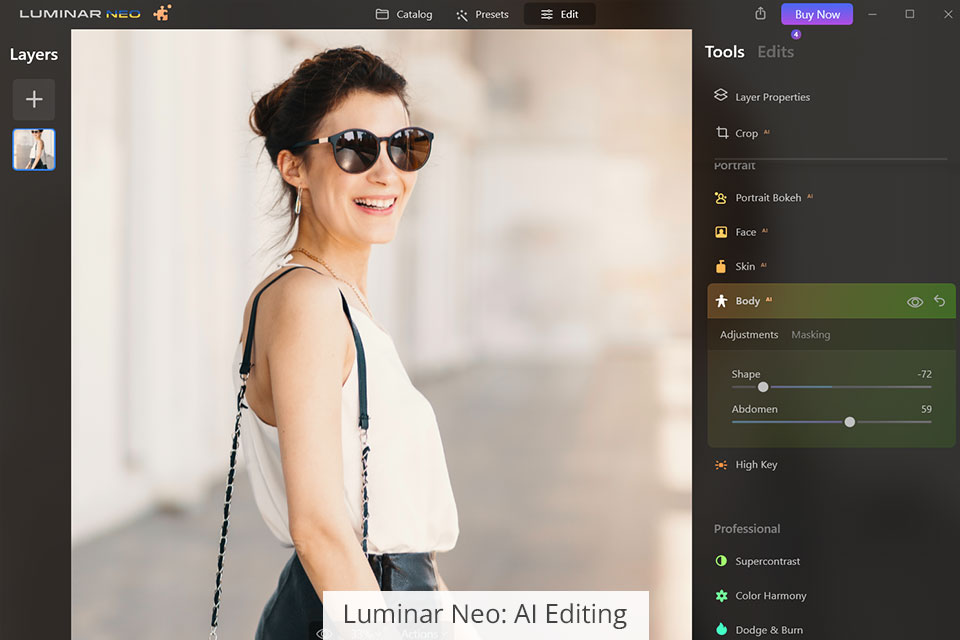Reset Body tool adjustments arrow
960x640 pixels.
pos(939,301)
